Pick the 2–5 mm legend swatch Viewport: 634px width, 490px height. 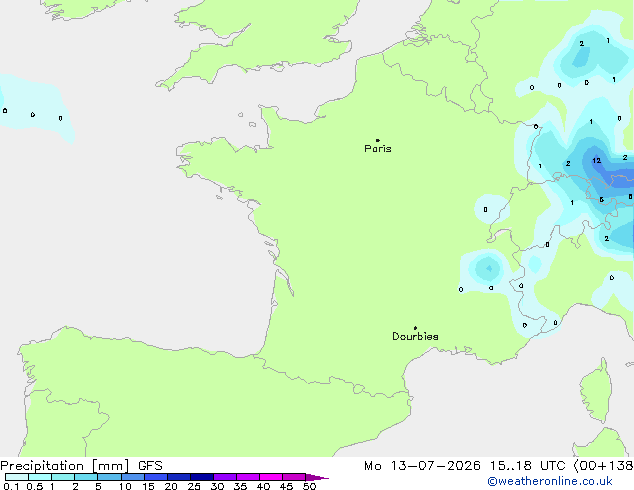coord(86,477)
